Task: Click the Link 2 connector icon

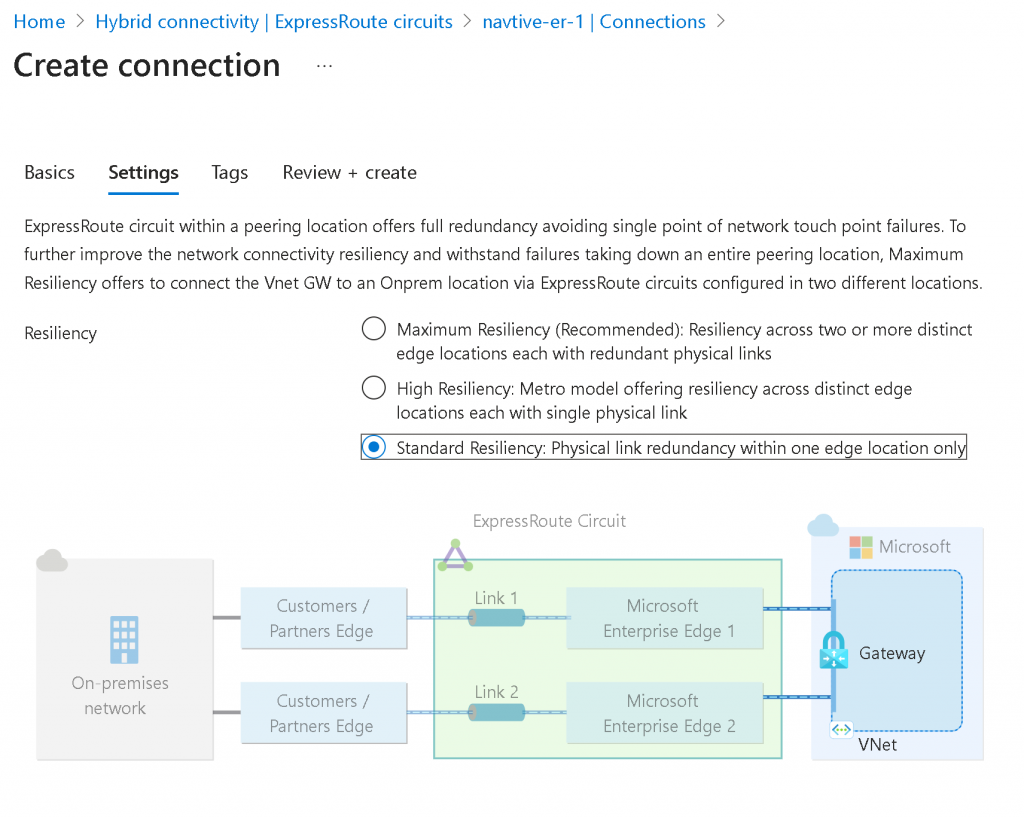Action: (497, 712)
